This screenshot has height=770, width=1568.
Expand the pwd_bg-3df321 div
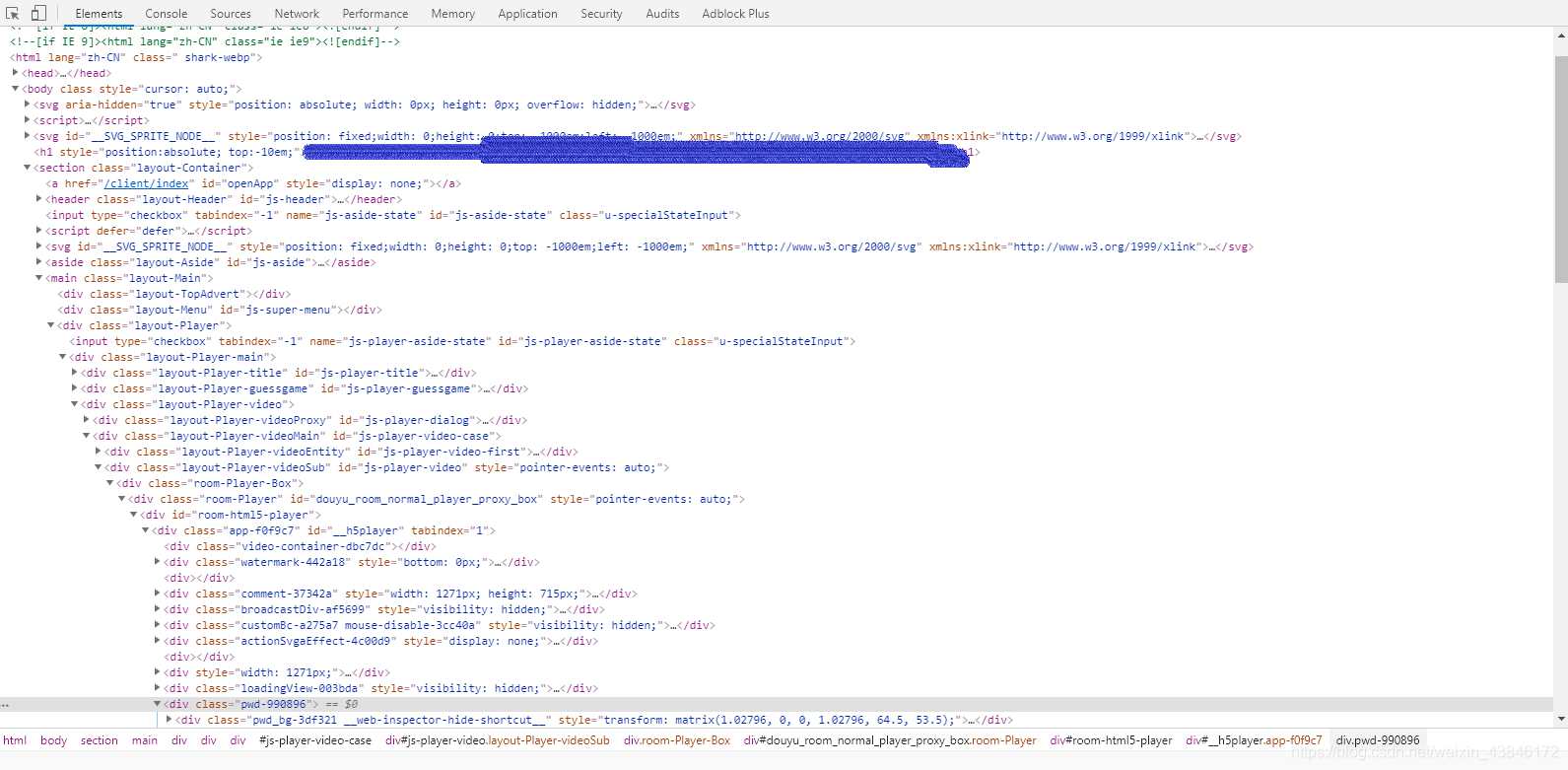169,720
